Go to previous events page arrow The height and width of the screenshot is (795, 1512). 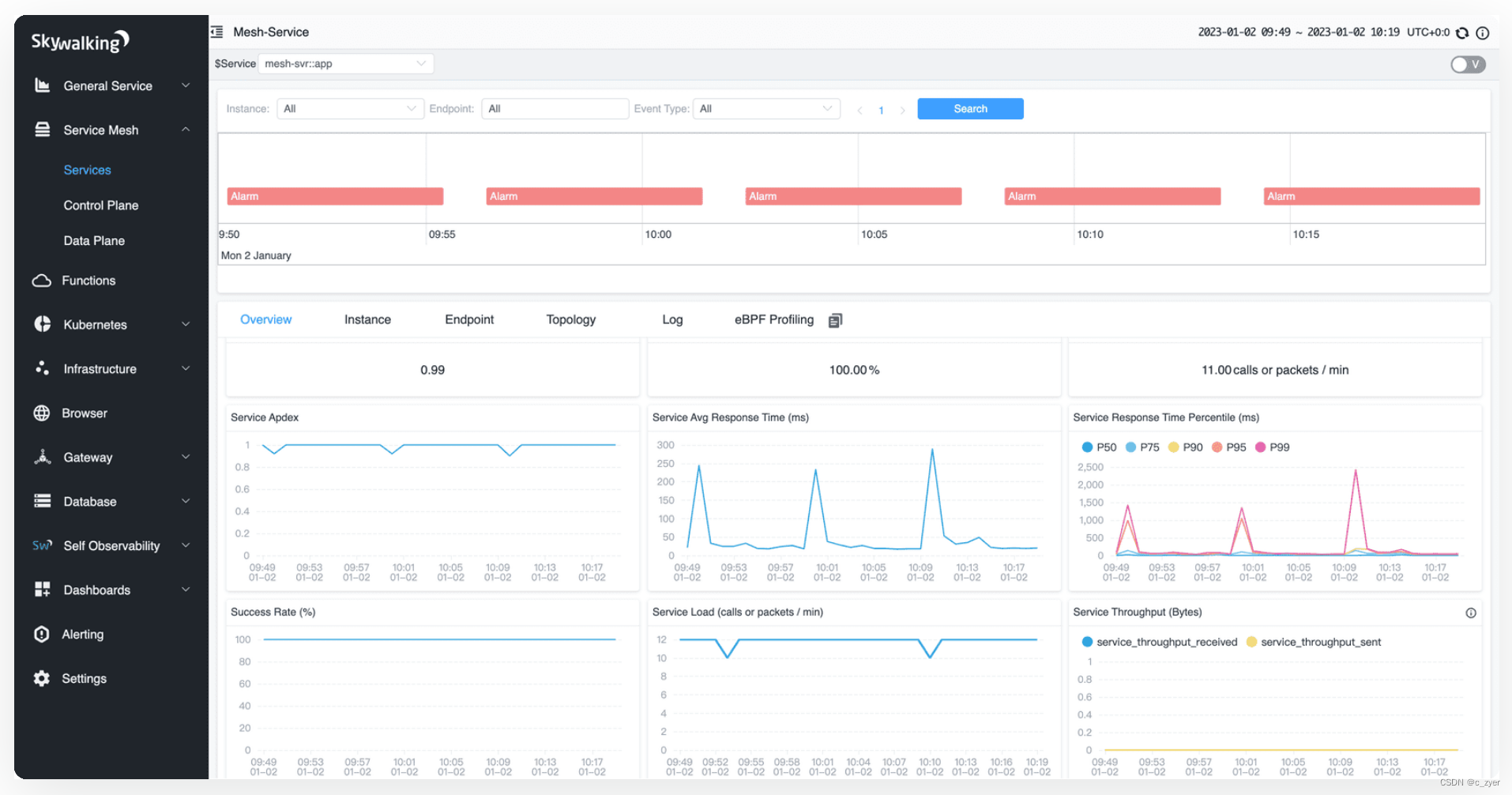(859, 110)
